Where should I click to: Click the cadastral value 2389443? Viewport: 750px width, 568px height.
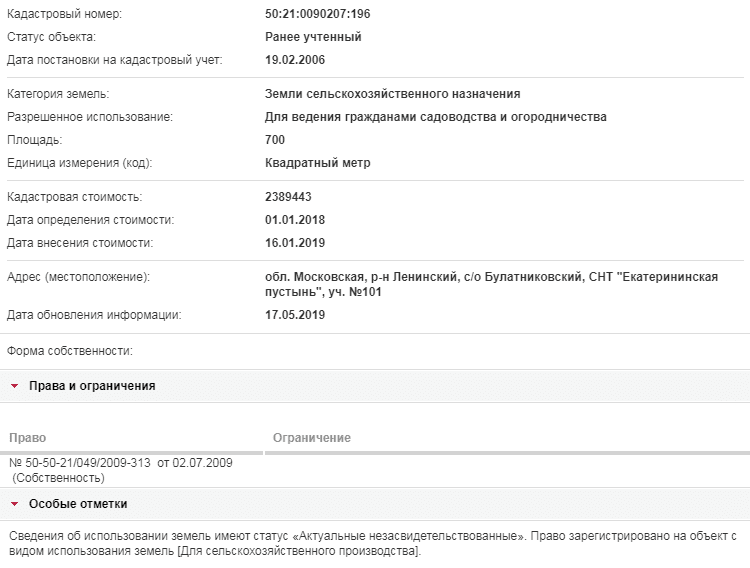click(288, 197)
